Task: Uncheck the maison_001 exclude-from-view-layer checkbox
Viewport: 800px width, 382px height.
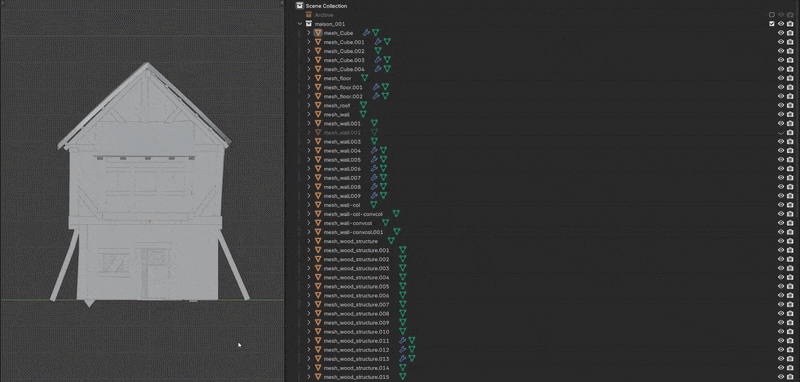Action: point(772,24)
